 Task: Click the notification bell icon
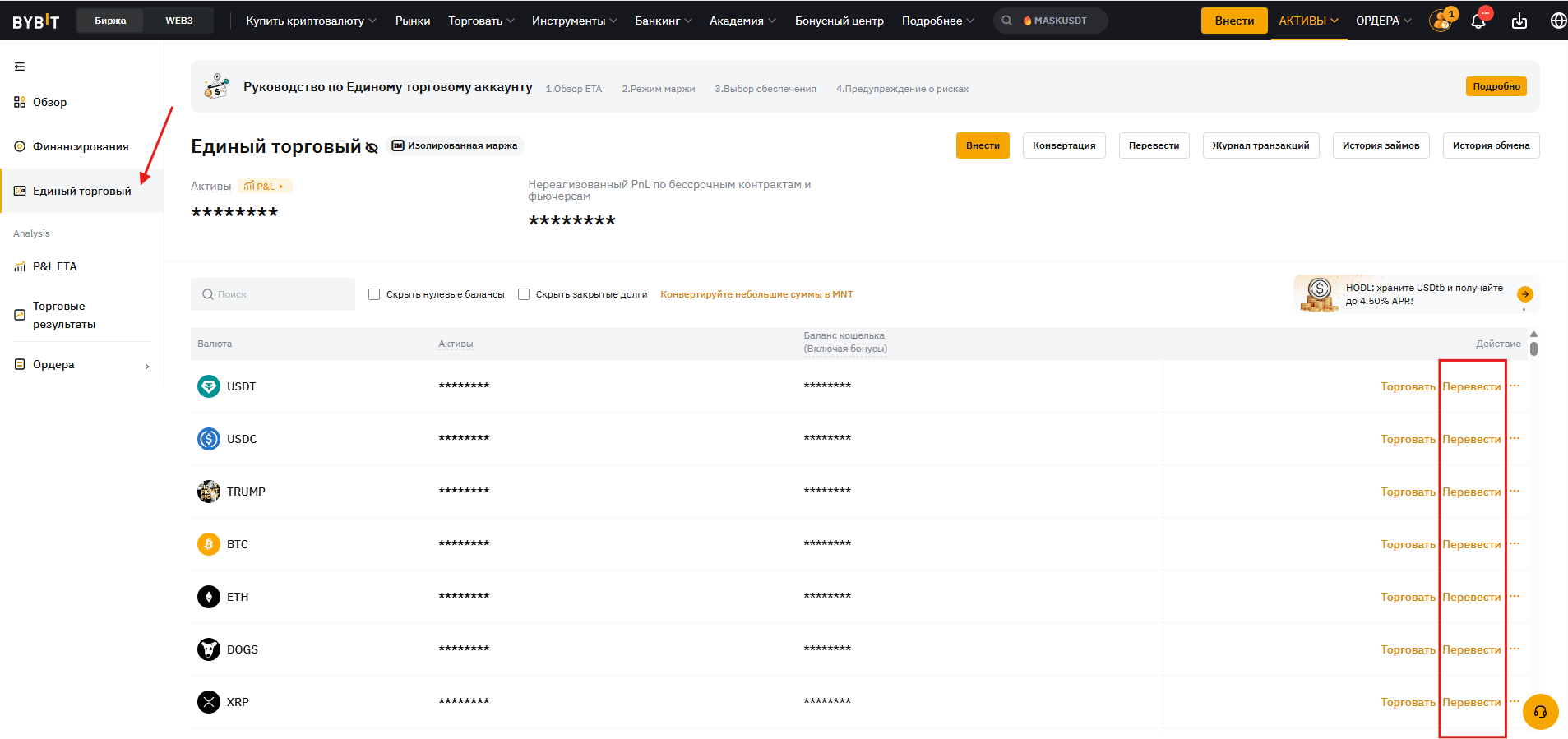(x=1478, y=21)
